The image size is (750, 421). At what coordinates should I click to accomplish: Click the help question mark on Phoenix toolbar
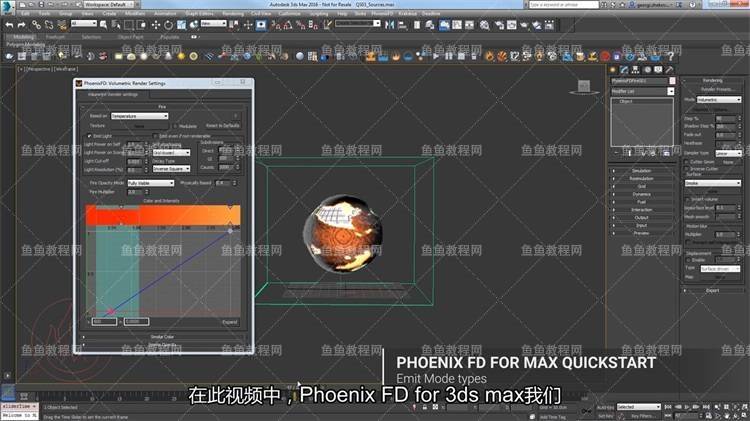pos(671,56)
